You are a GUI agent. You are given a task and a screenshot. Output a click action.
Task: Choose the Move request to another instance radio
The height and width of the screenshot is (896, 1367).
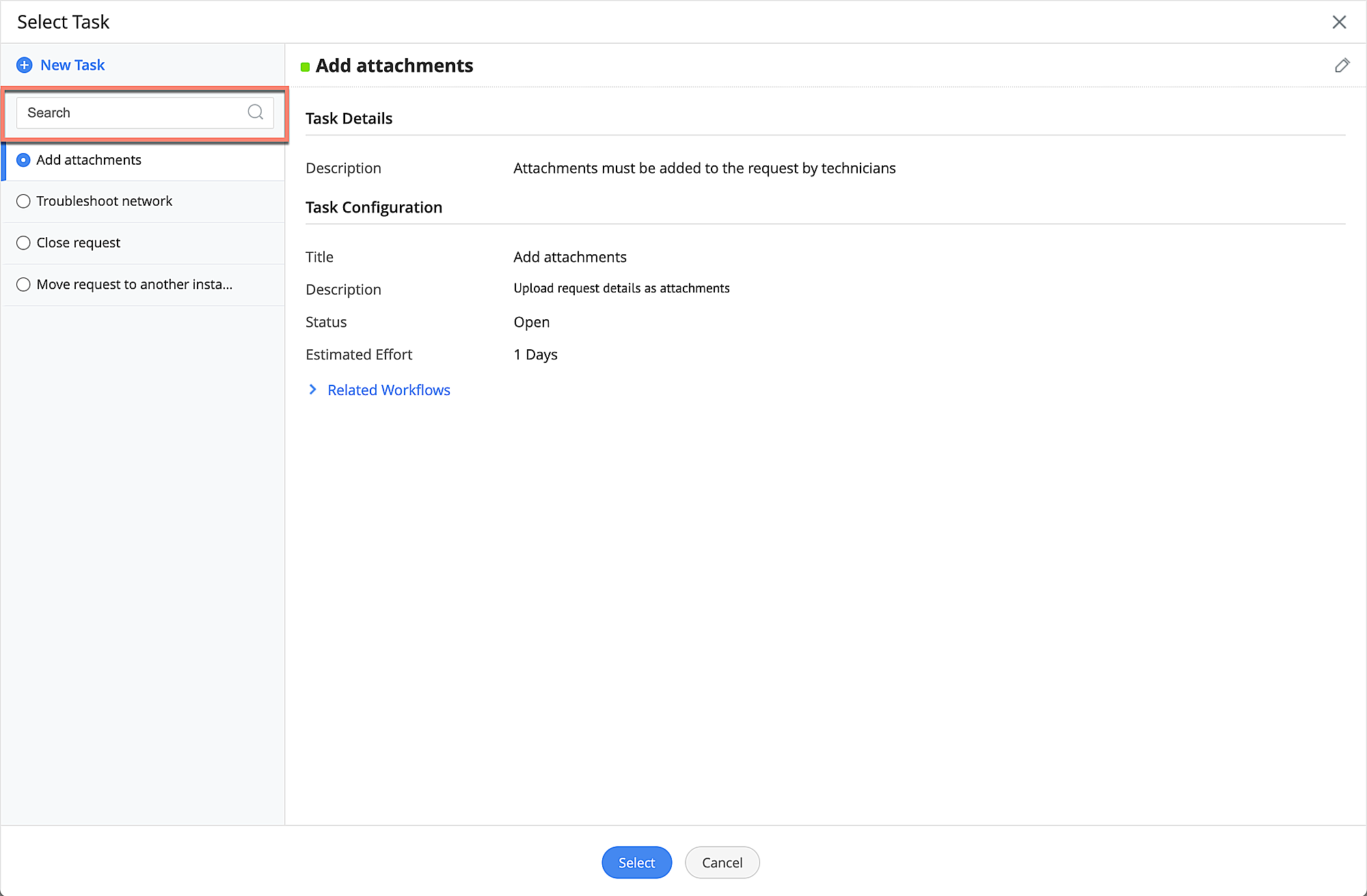point(23,284)
